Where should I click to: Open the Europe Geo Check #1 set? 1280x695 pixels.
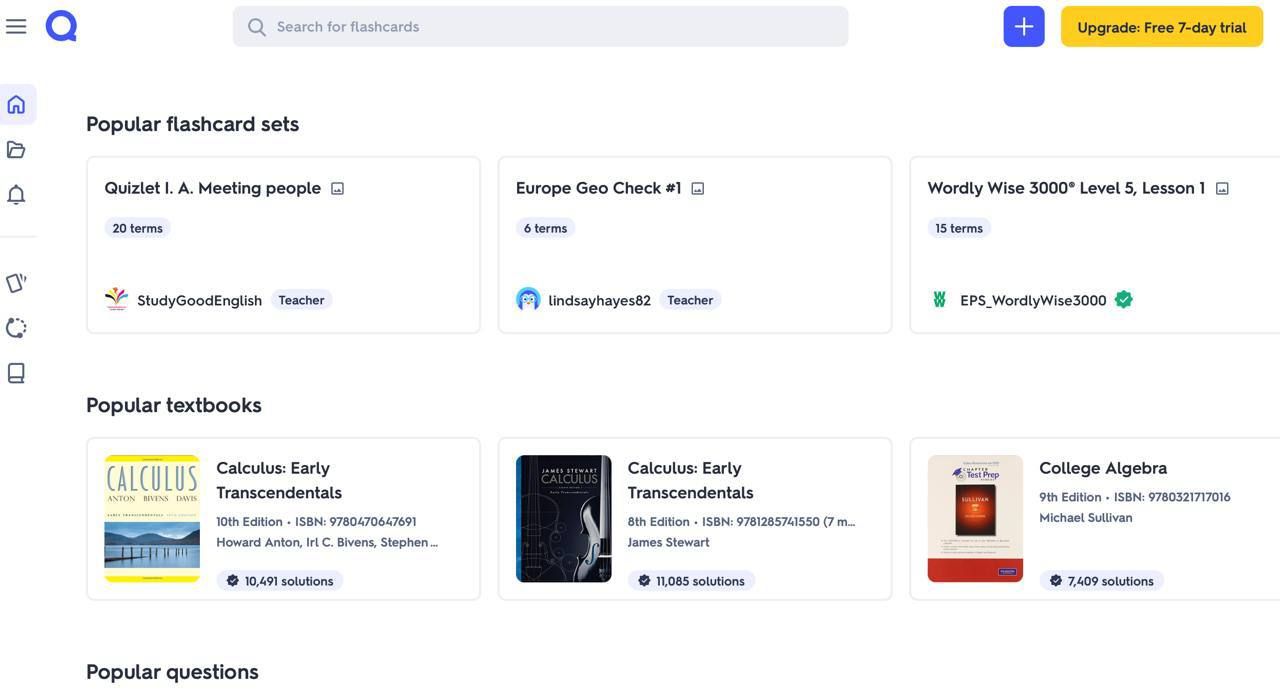coord(598,188)
